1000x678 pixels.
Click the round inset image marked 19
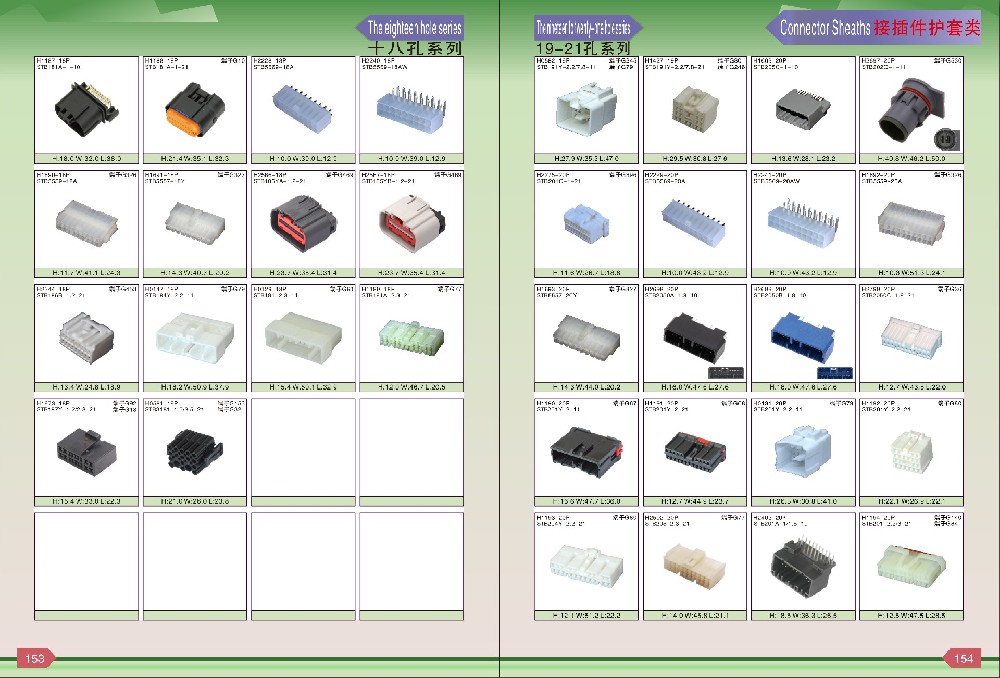(x=947, y=140)
